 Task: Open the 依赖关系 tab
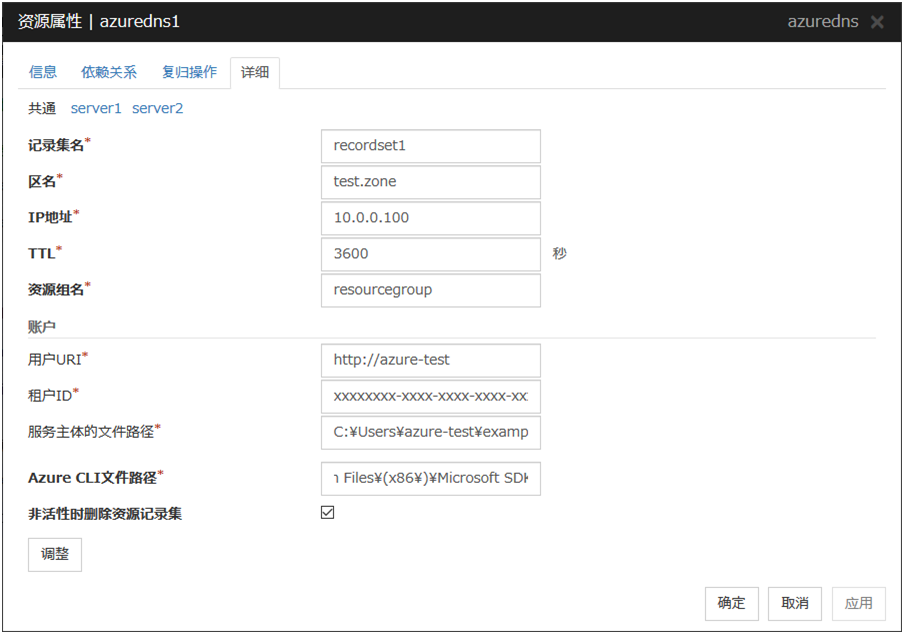click(109, 72)
